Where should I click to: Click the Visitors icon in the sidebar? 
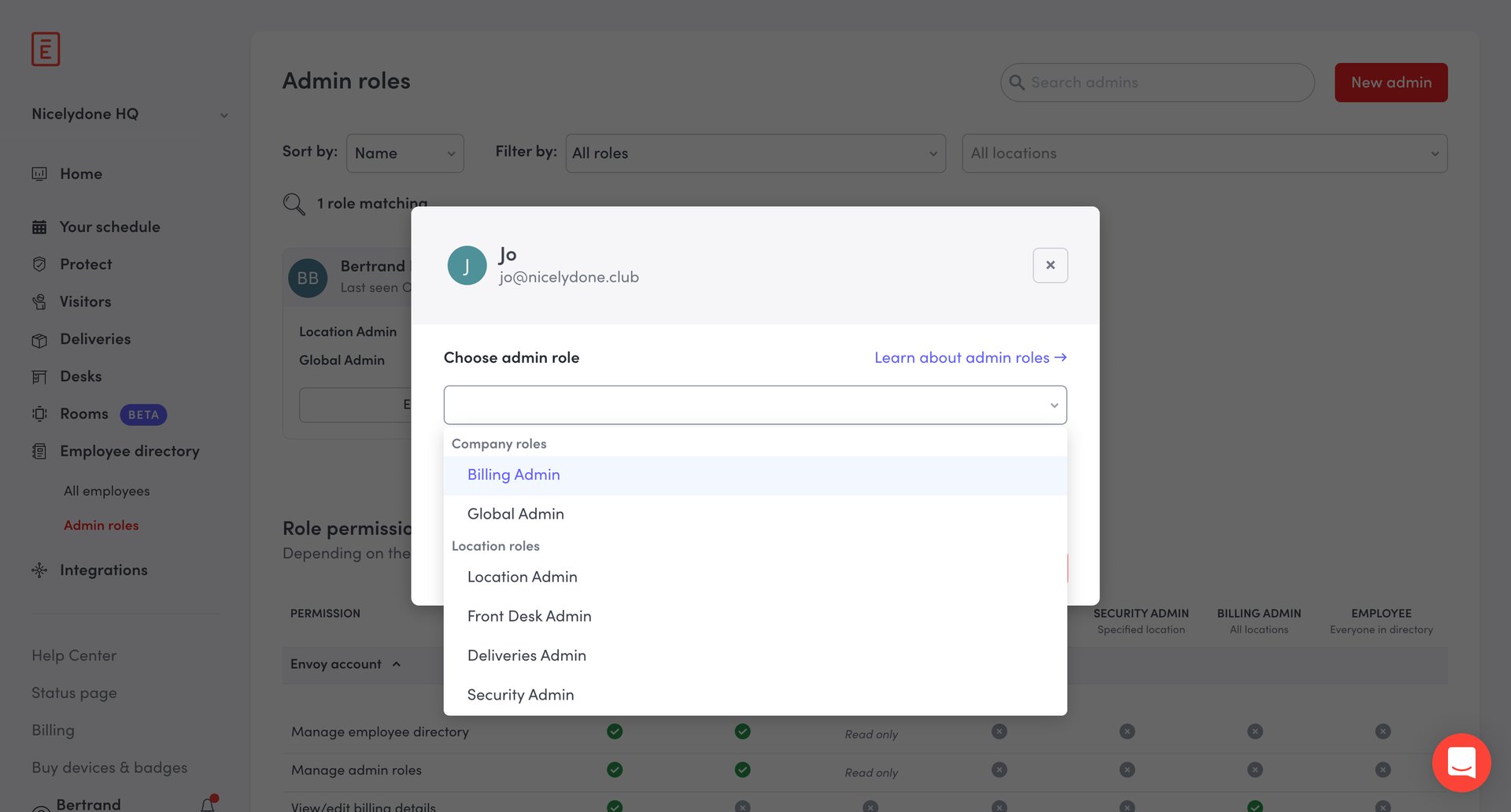coord(40,301)
